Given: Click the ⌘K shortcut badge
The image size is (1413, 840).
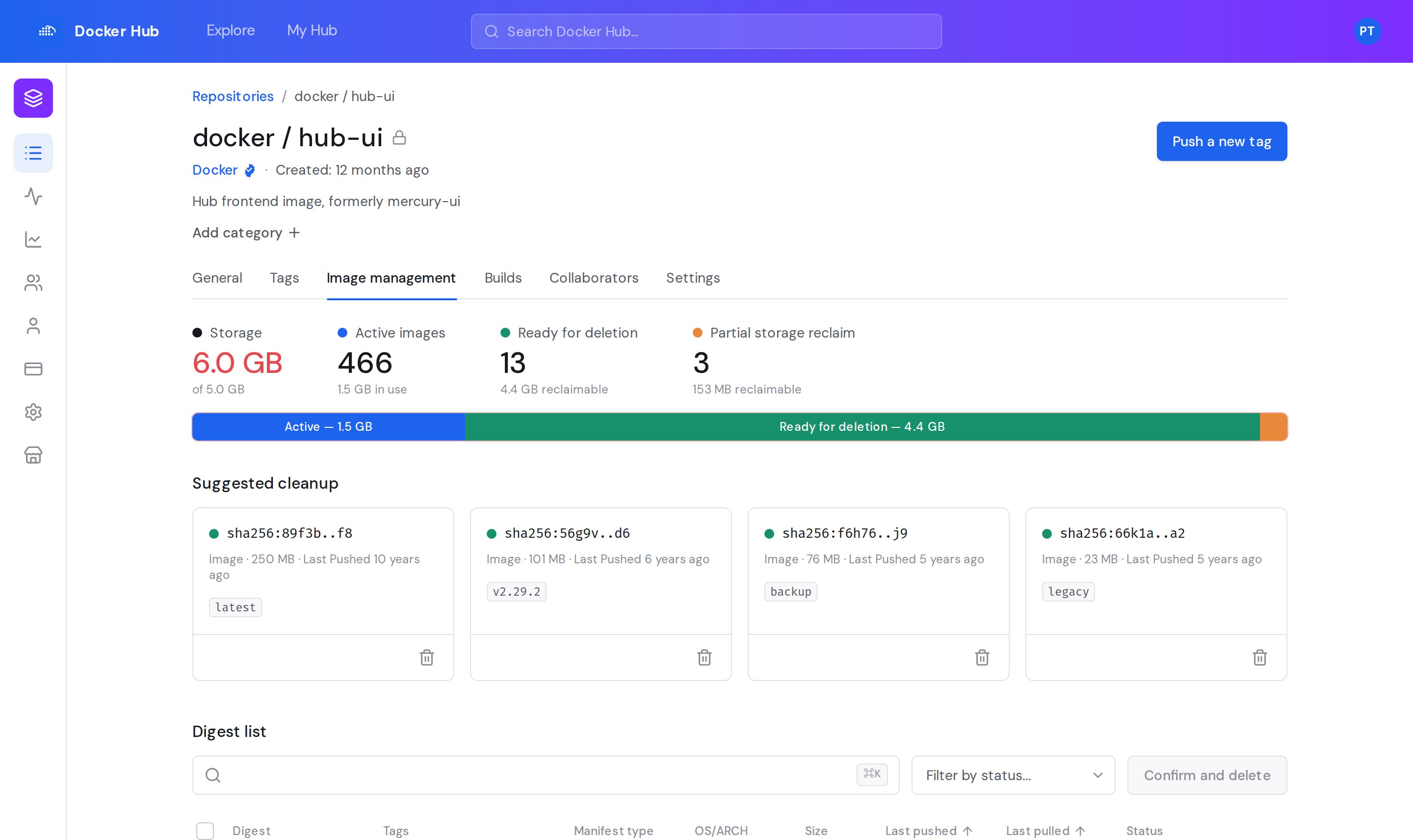Looking at the screenshot, I should point(872,774).
